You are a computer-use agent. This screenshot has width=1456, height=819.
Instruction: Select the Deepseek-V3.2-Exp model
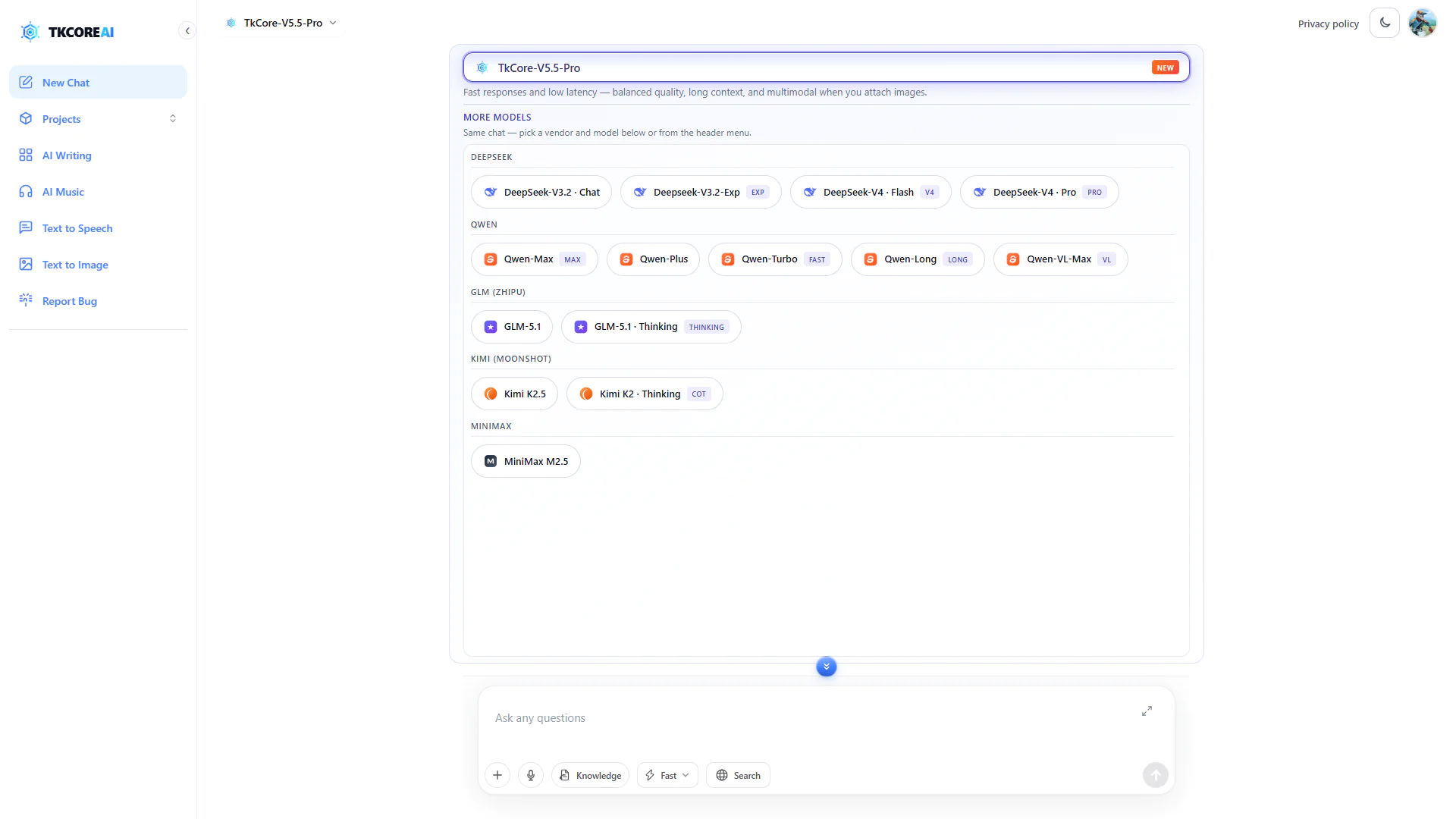point(701,193)
